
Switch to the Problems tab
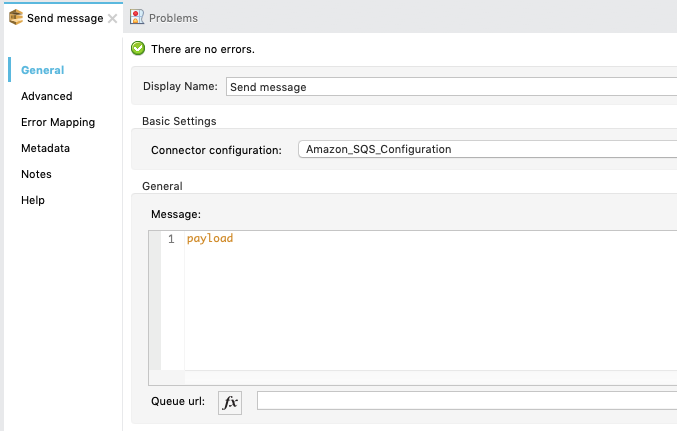click(172, 18)
